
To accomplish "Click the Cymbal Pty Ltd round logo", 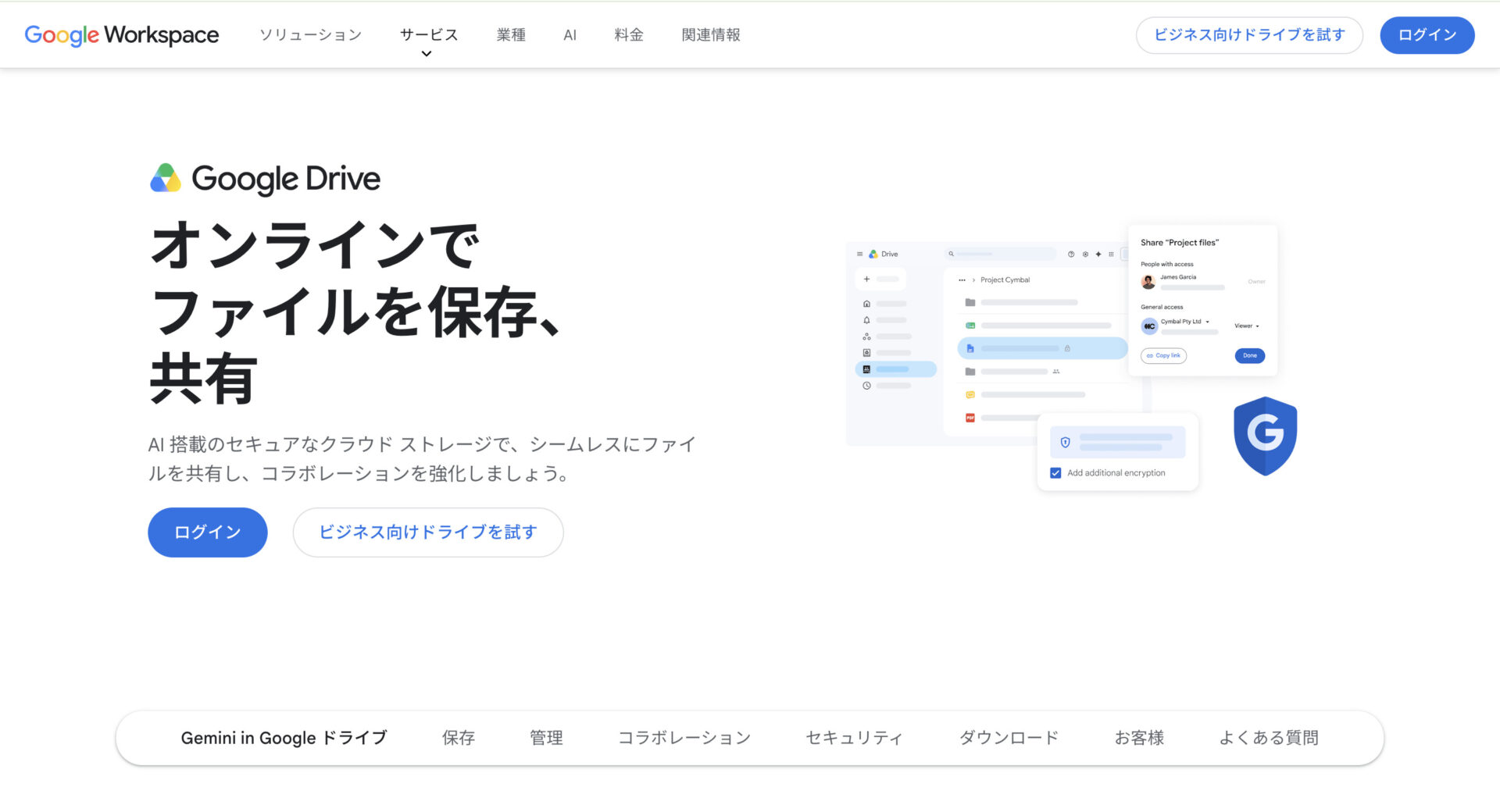I will [x=1149, y=326].
